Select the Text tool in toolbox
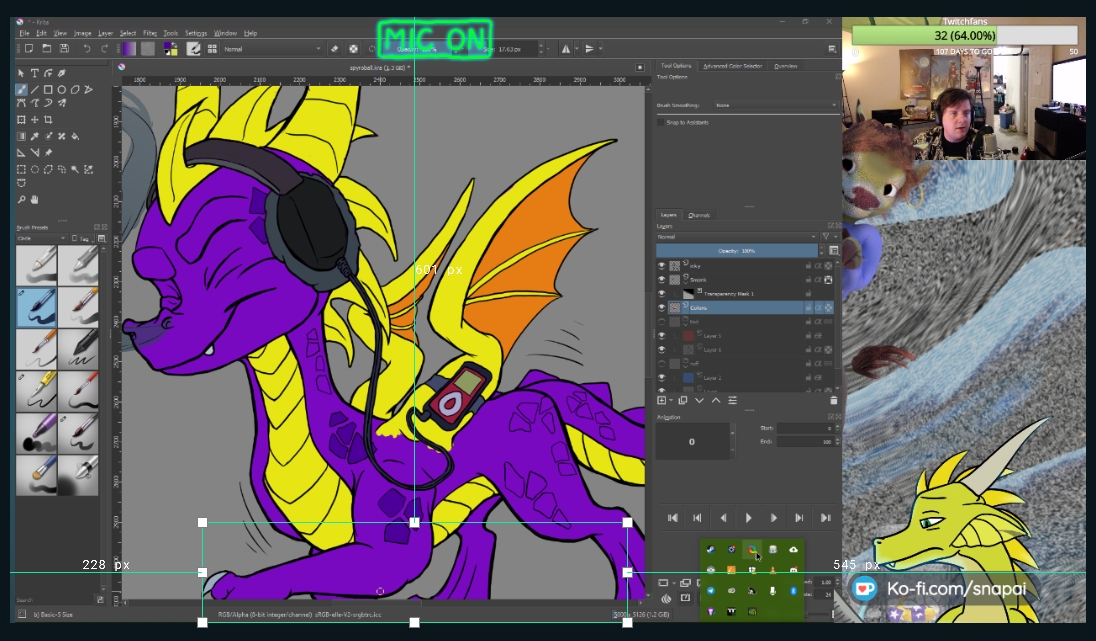The image size is (1096, 641). 34,73
